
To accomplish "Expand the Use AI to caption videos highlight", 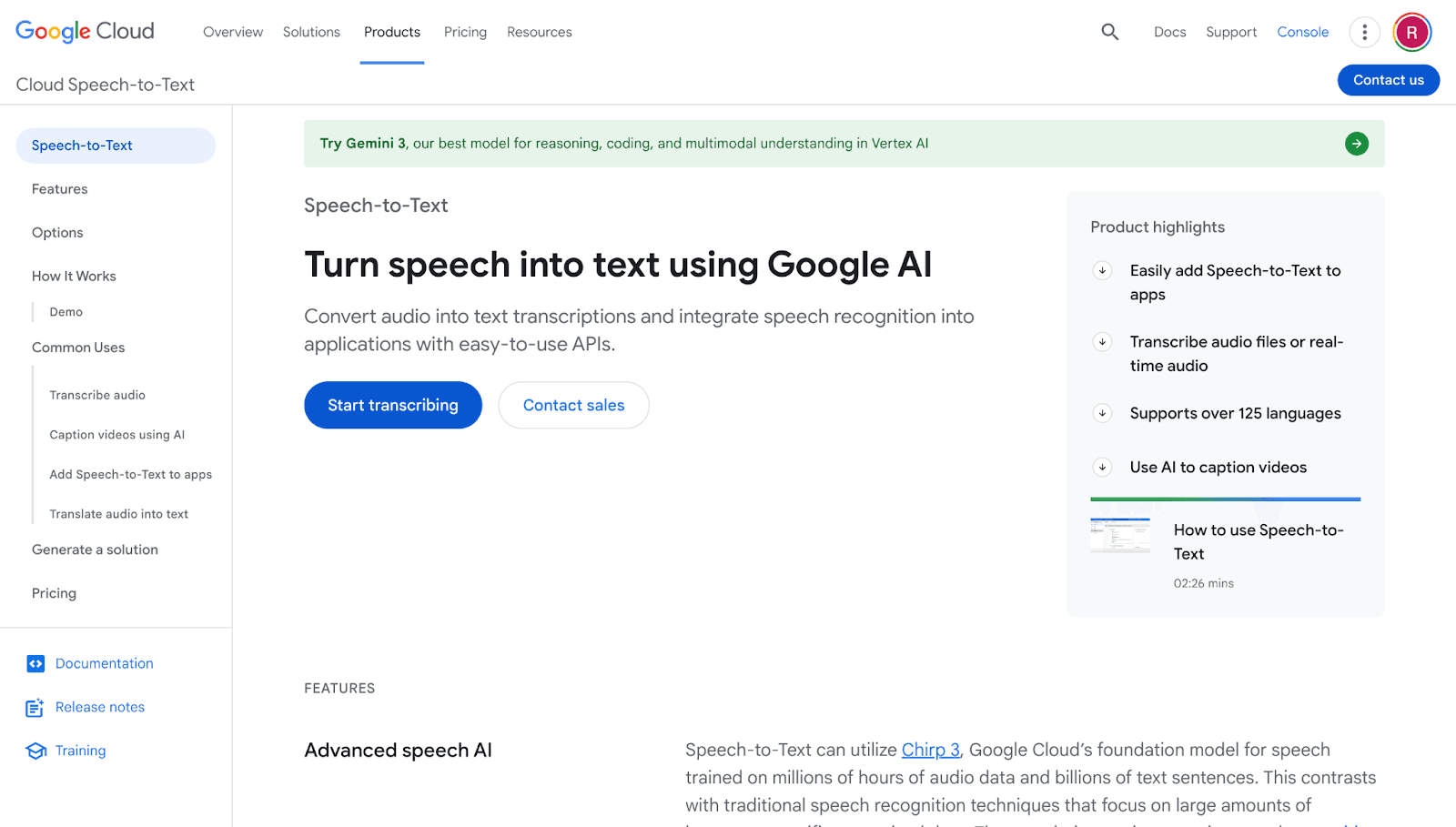I will tap(1102, 467).
